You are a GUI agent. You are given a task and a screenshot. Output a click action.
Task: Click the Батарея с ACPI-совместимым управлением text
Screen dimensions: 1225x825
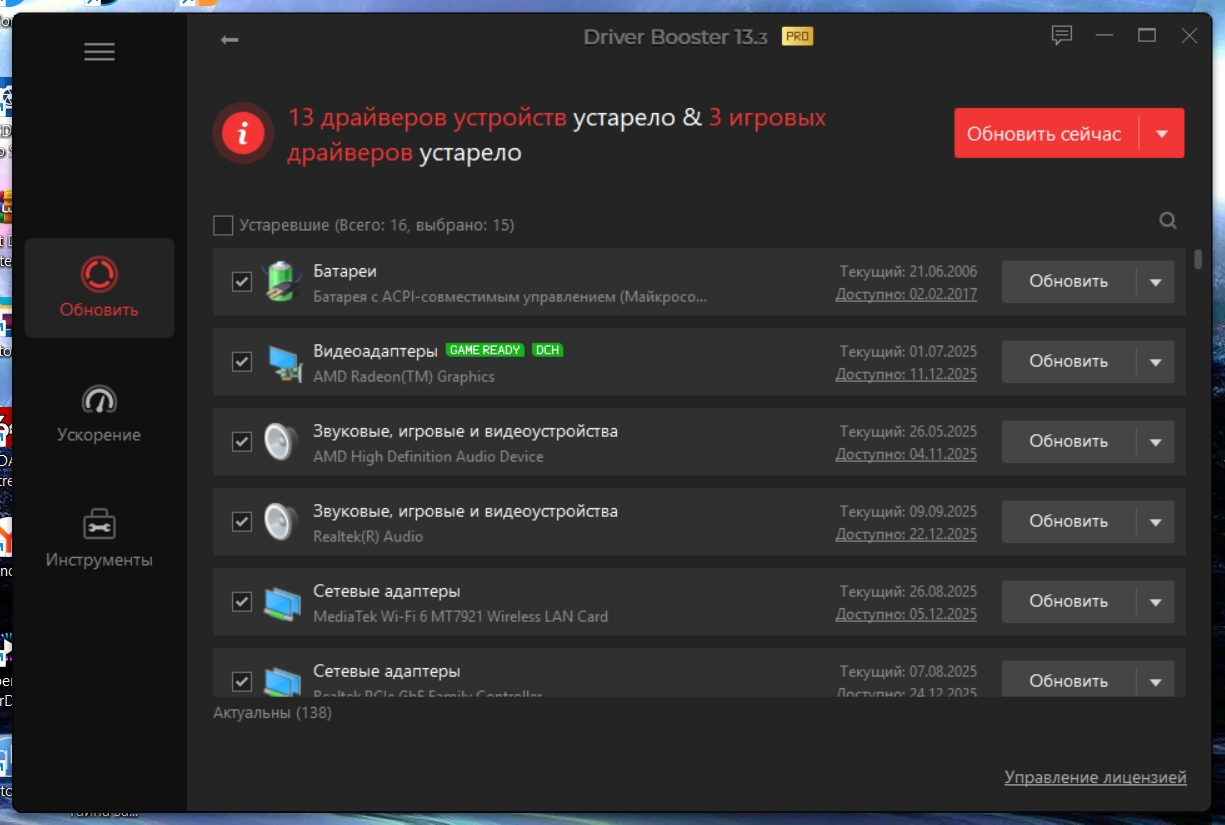pos(511,296)
